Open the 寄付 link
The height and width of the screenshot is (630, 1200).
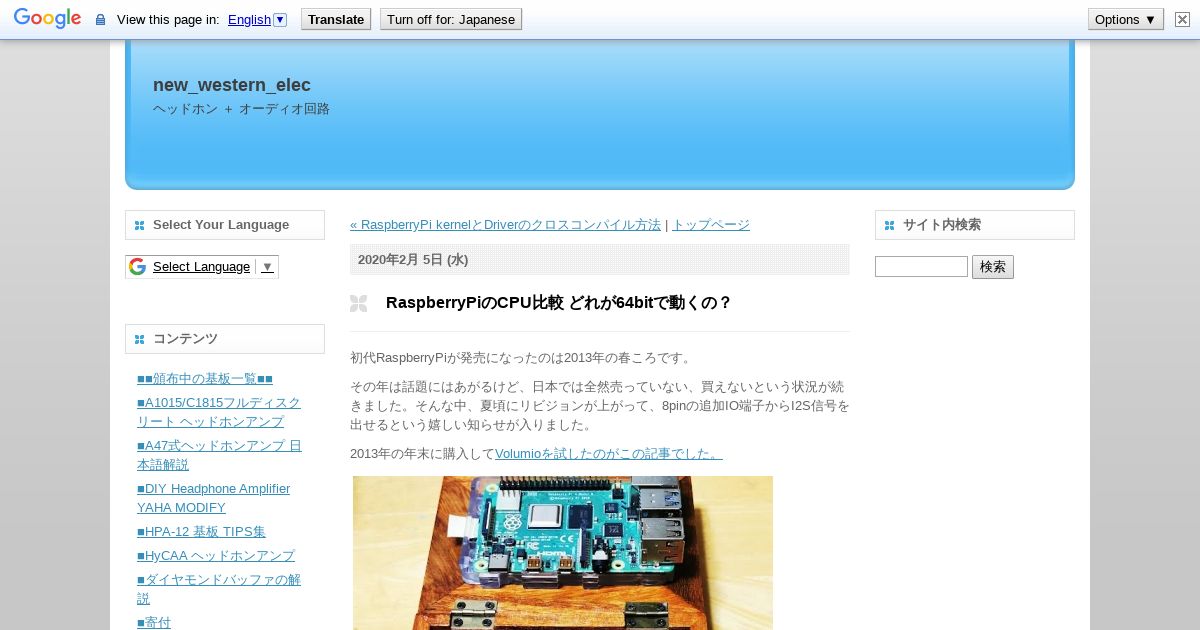pos(154,622)
